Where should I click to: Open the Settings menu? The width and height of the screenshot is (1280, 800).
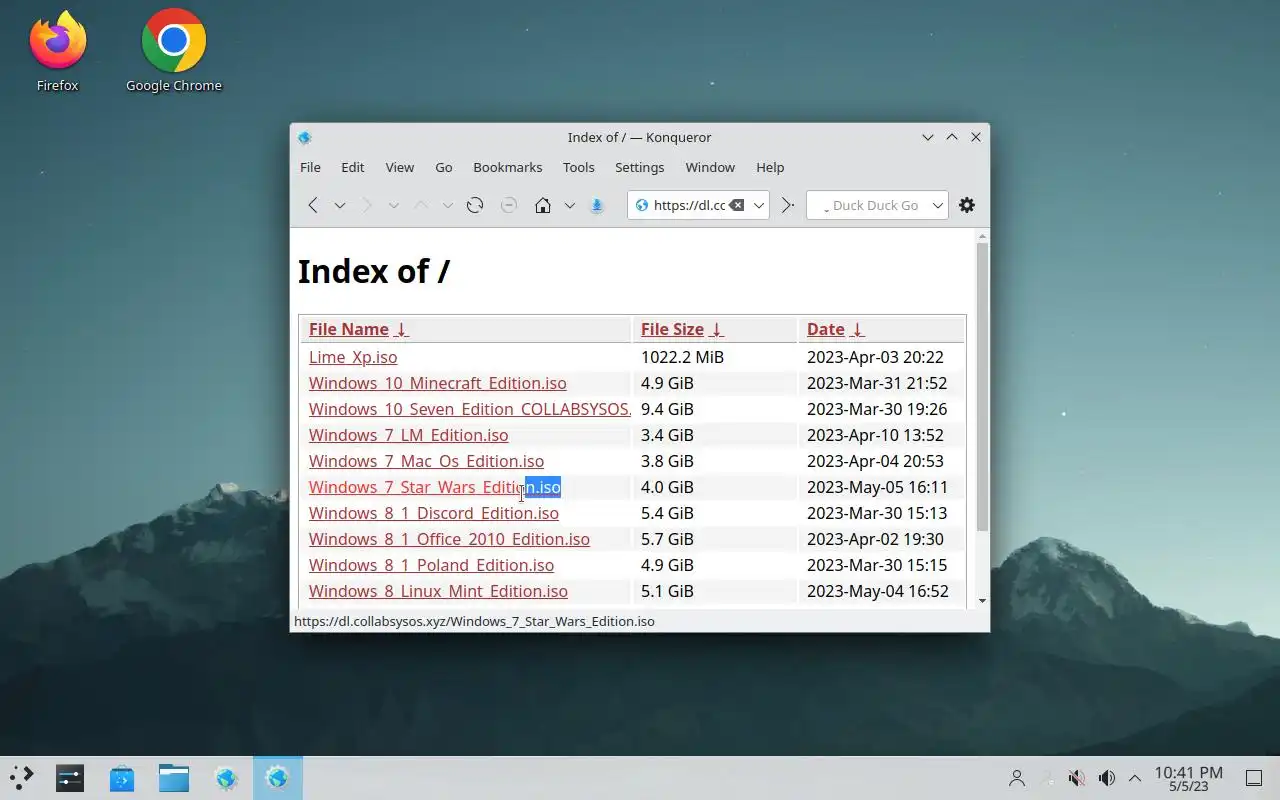pyautogui.click(x=640, y=167)
